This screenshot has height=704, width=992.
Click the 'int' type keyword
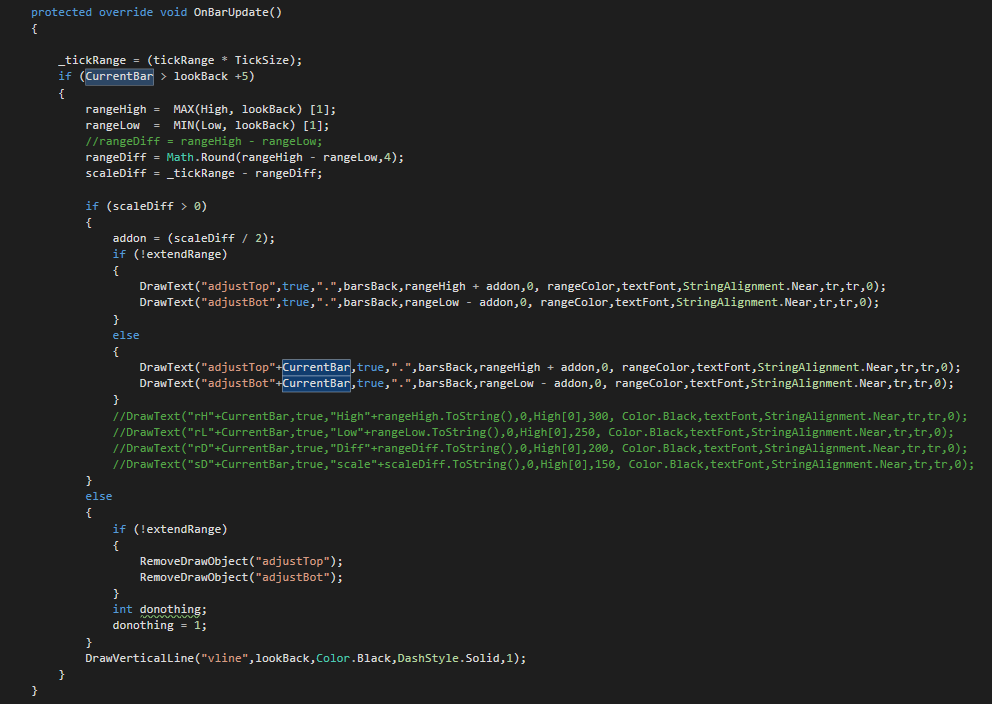123,609
